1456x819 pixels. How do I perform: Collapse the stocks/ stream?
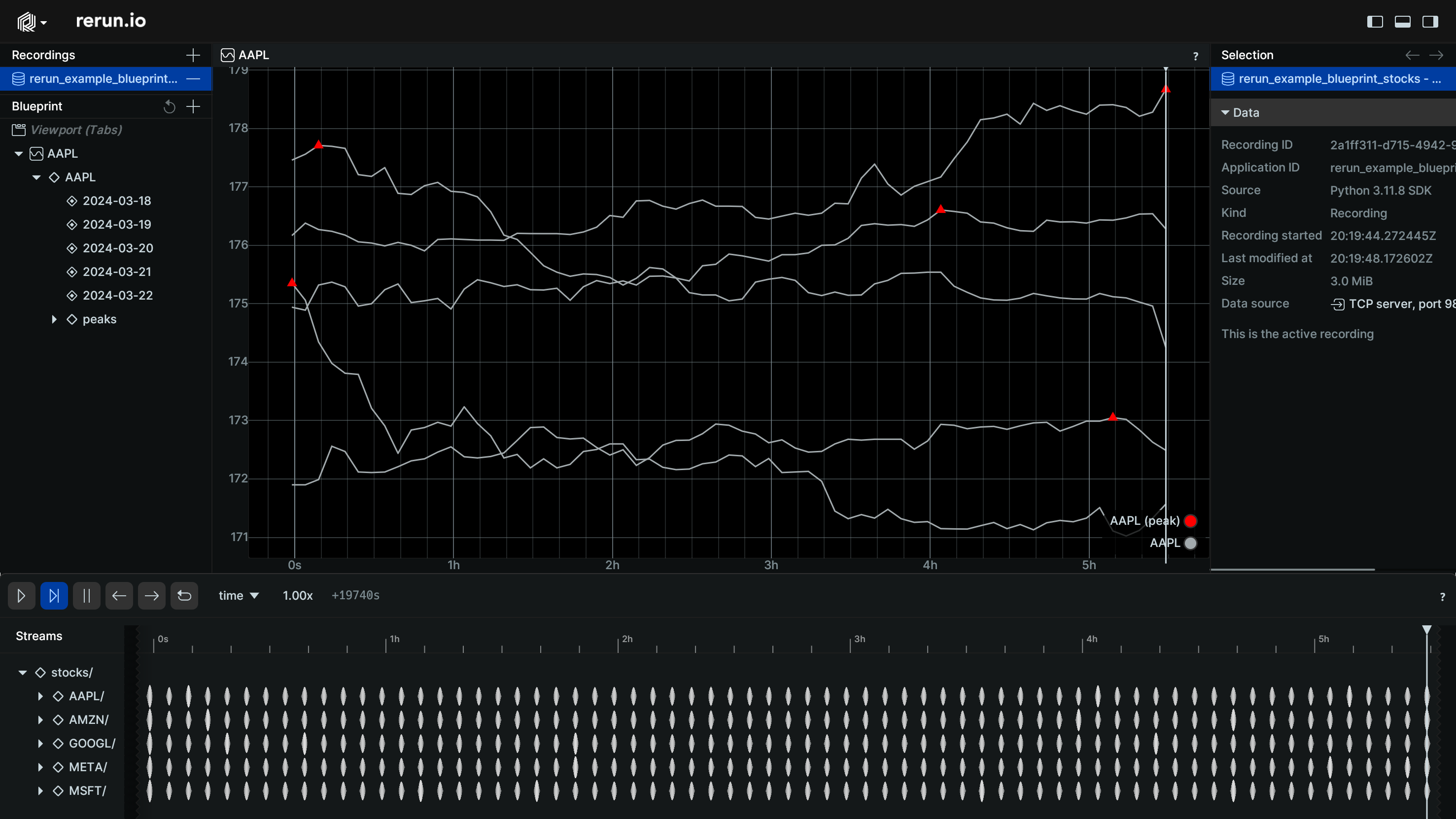(x=23, y=673)
